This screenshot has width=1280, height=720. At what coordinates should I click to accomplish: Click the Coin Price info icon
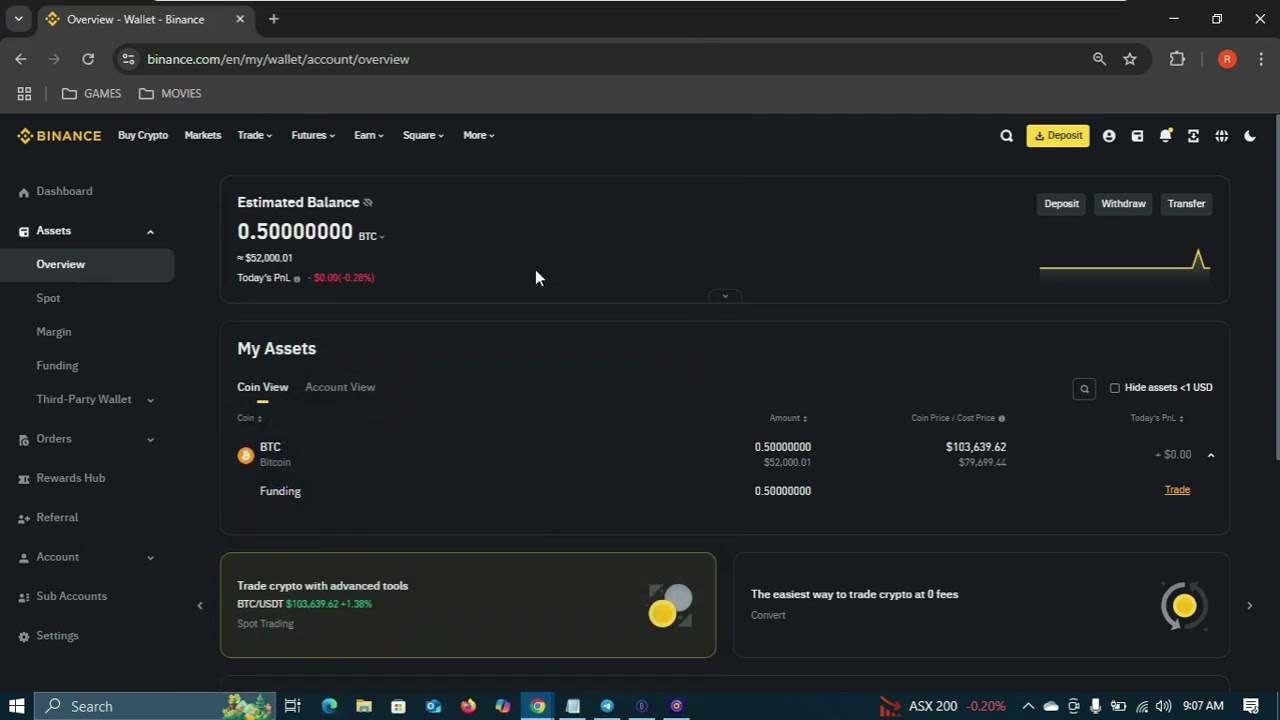click(x=1002, y=418)
